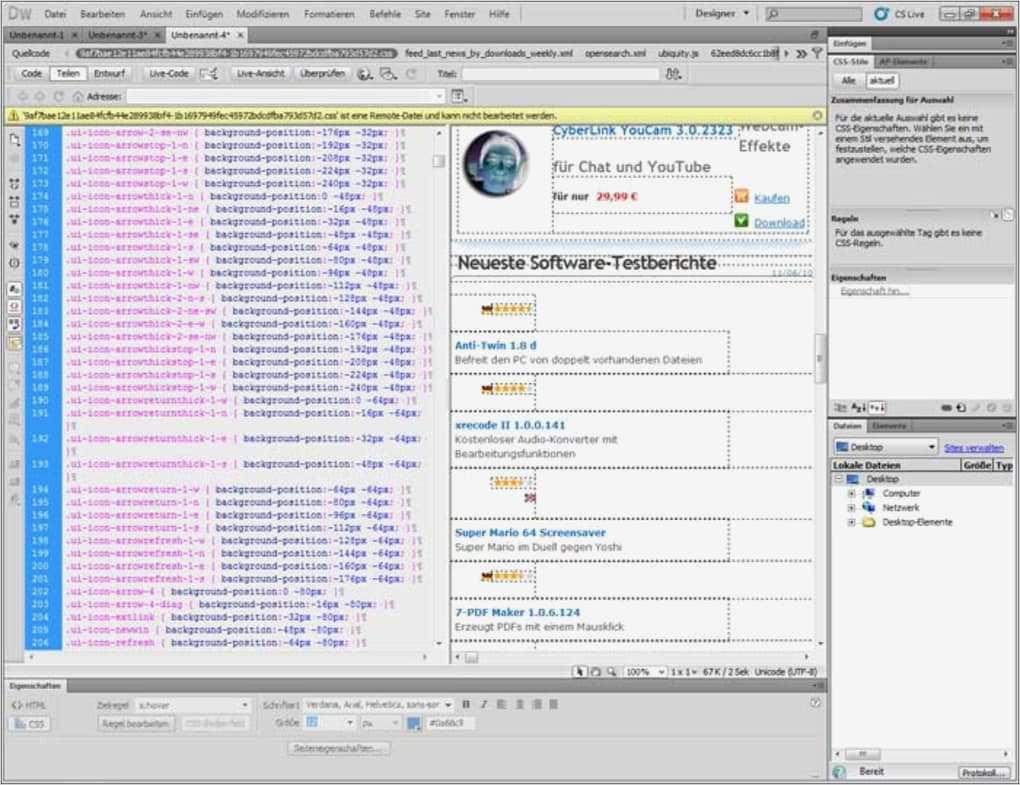Toggle the Überprüfen inspect button
The image size is (1020, 785).
[322, 73]
